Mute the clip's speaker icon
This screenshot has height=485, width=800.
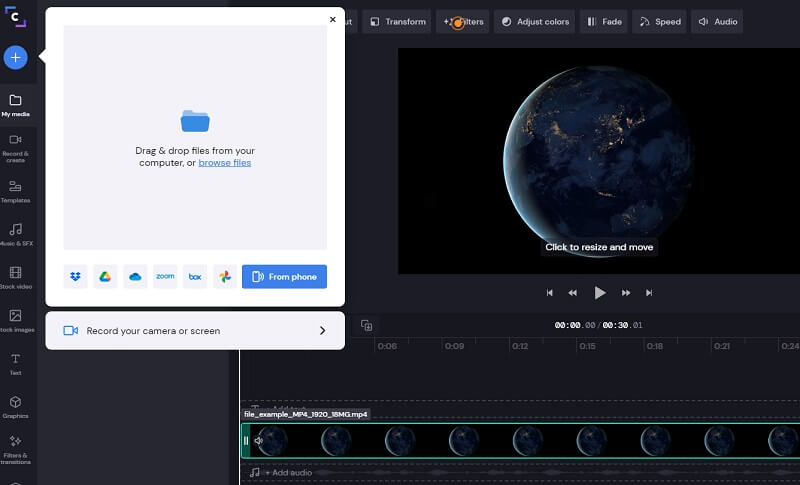259,441
